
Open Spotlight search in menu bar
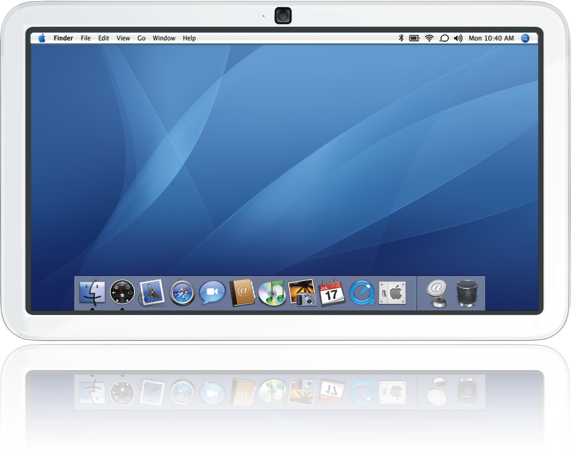click(525, 38)
